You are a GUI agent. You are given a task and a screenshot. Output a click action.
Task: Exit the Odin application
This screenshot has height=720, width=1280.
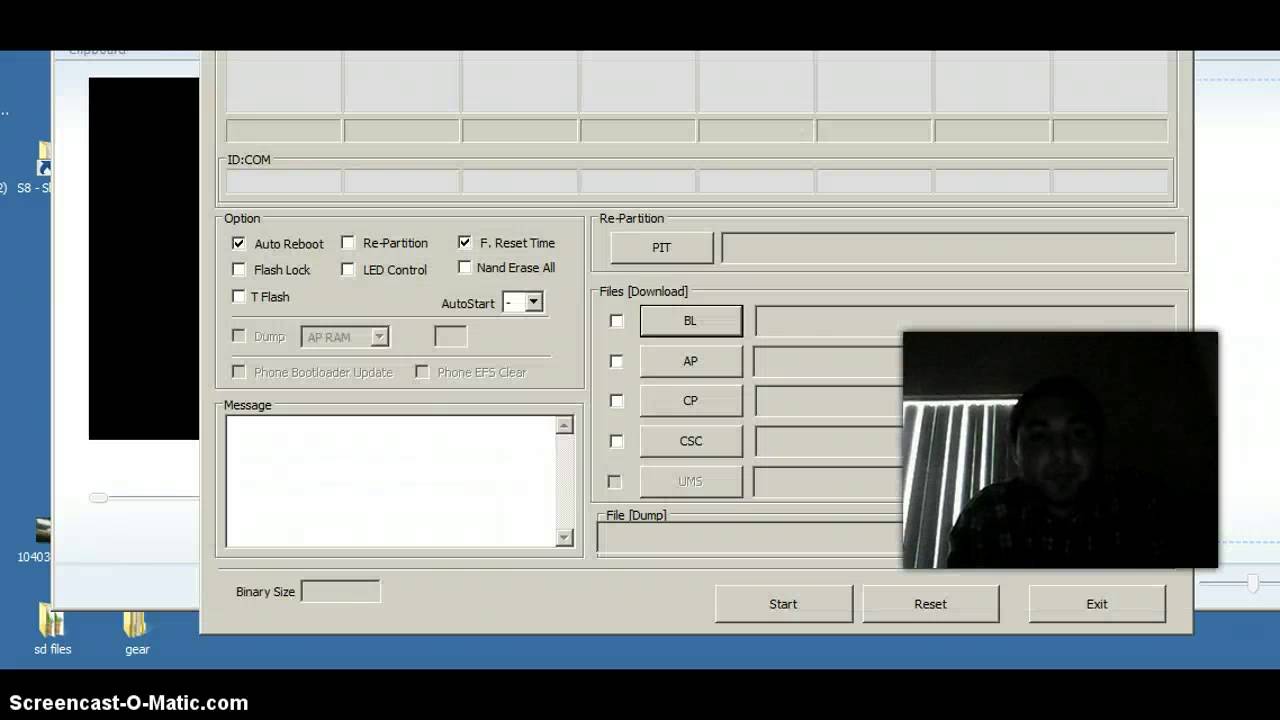(1097, 604)
